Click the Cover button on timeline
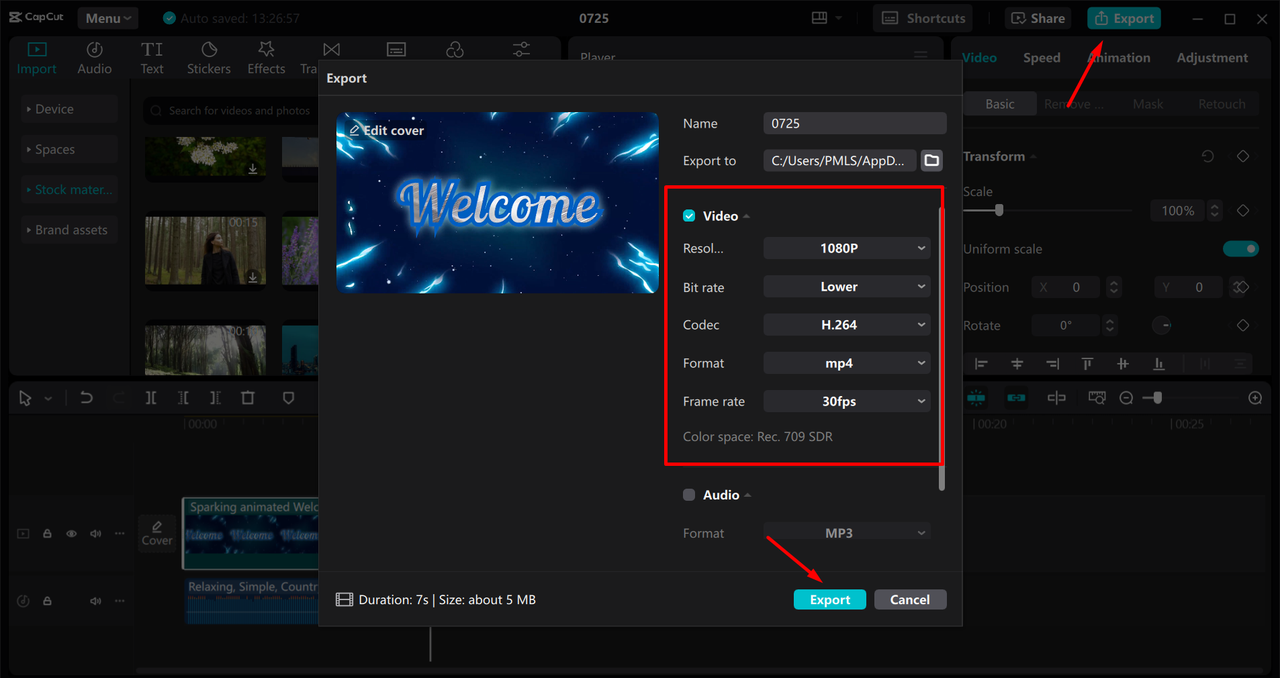The width and height of the screenshot is (1280, 678). click(157, 532)
